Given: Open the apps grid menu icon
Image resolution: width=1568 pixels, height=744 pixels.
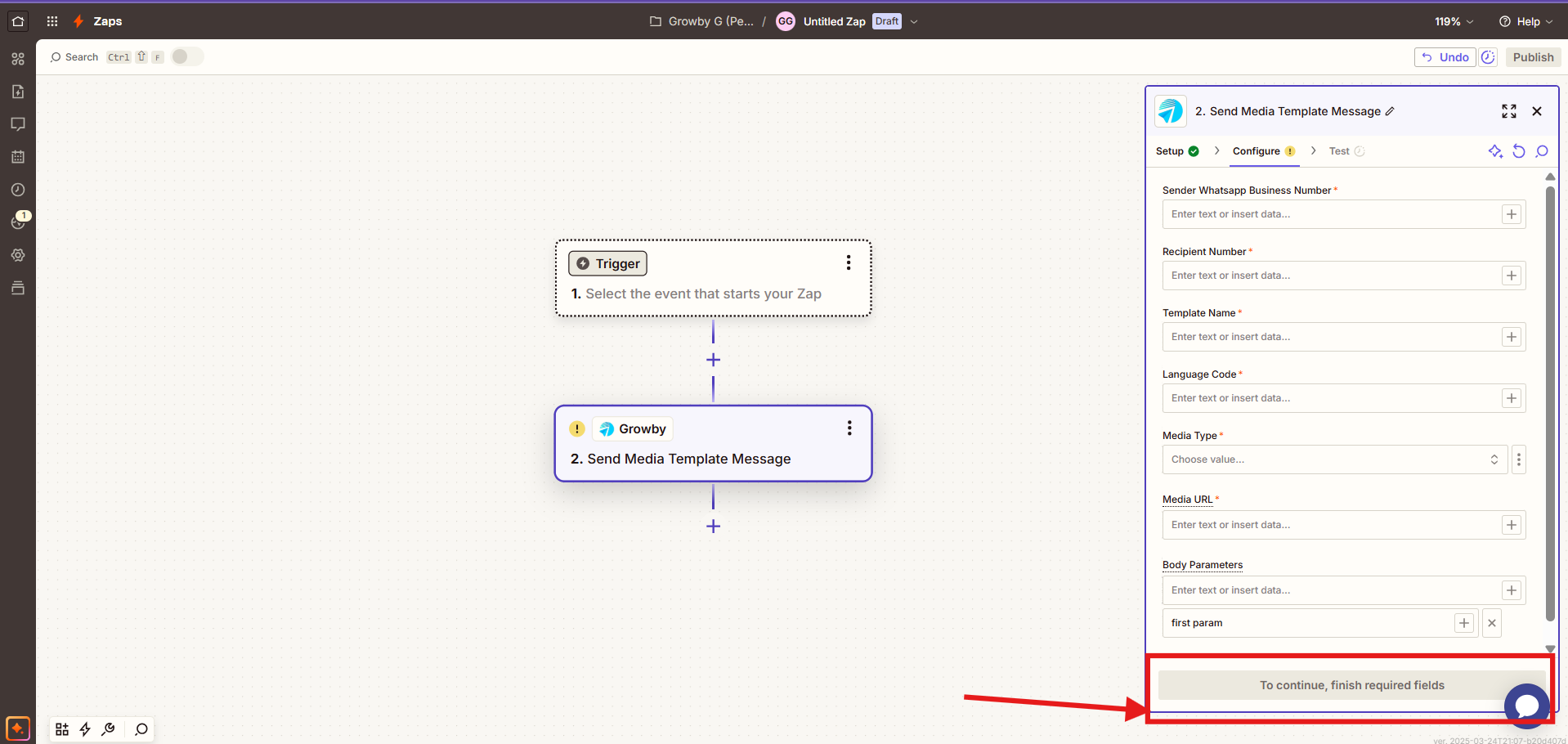Looking at the screenshot, I should pyautogui.click(x=52, y=21).
